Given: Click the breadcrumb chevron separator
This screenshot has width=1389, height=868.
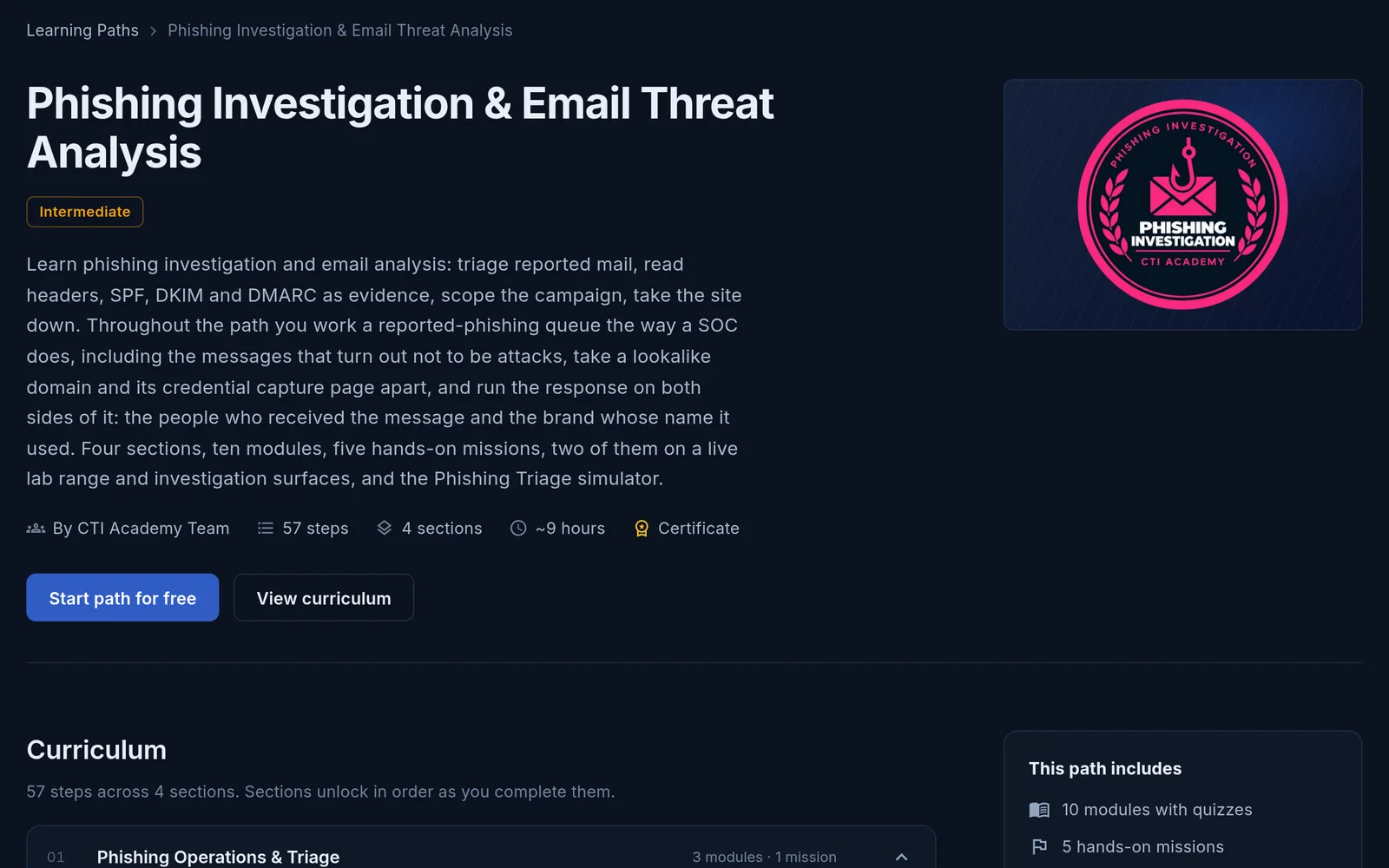Looking at the screenshot, I should 153,31.
